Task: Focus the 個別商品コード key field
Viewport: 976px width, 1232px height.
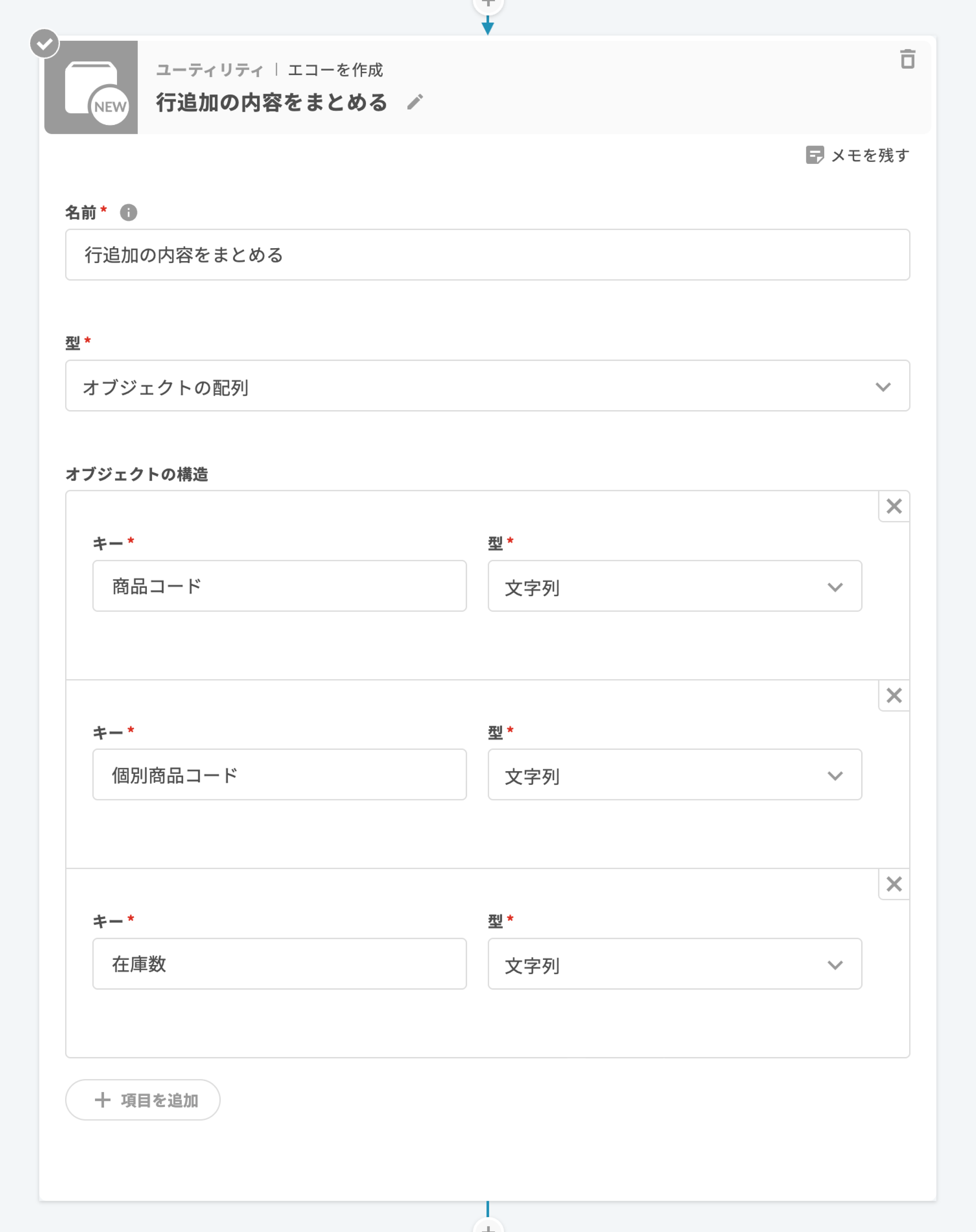Action: pyautogui.click(x=279, y=775)
